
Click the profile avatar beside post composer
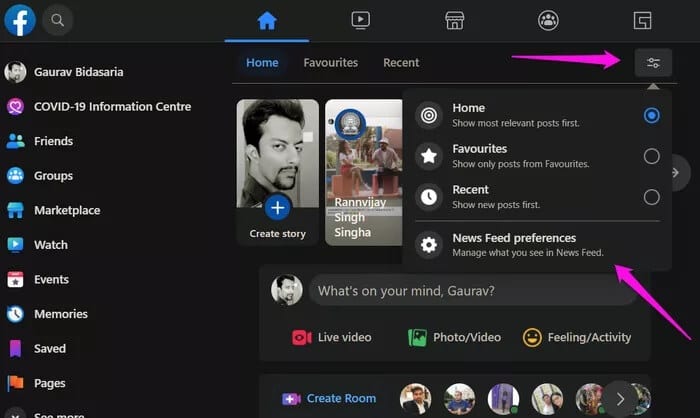pyautogui.click(x=287, y=290)
